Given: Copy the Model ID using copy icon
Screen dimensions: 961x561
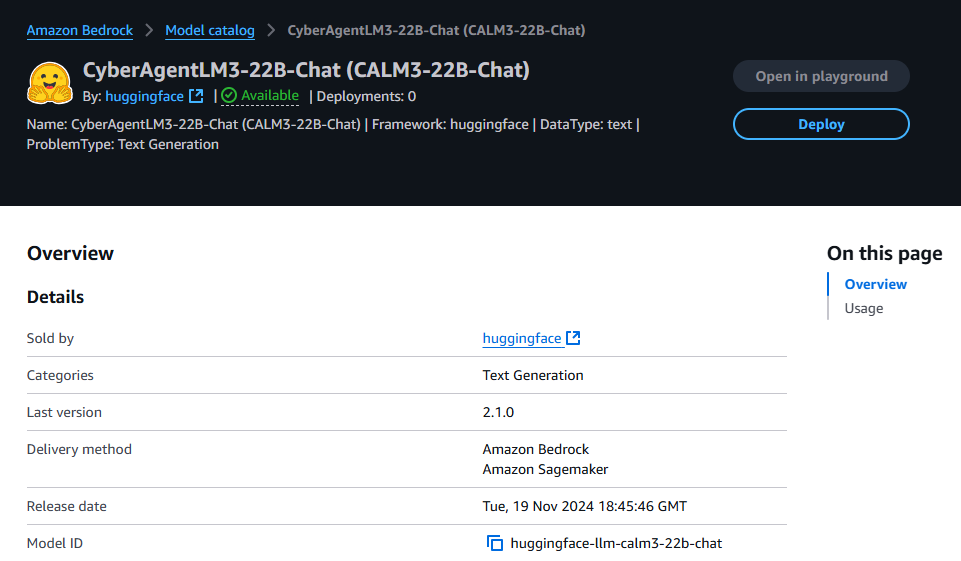Looking at the screenshot, I should [495, 543].
